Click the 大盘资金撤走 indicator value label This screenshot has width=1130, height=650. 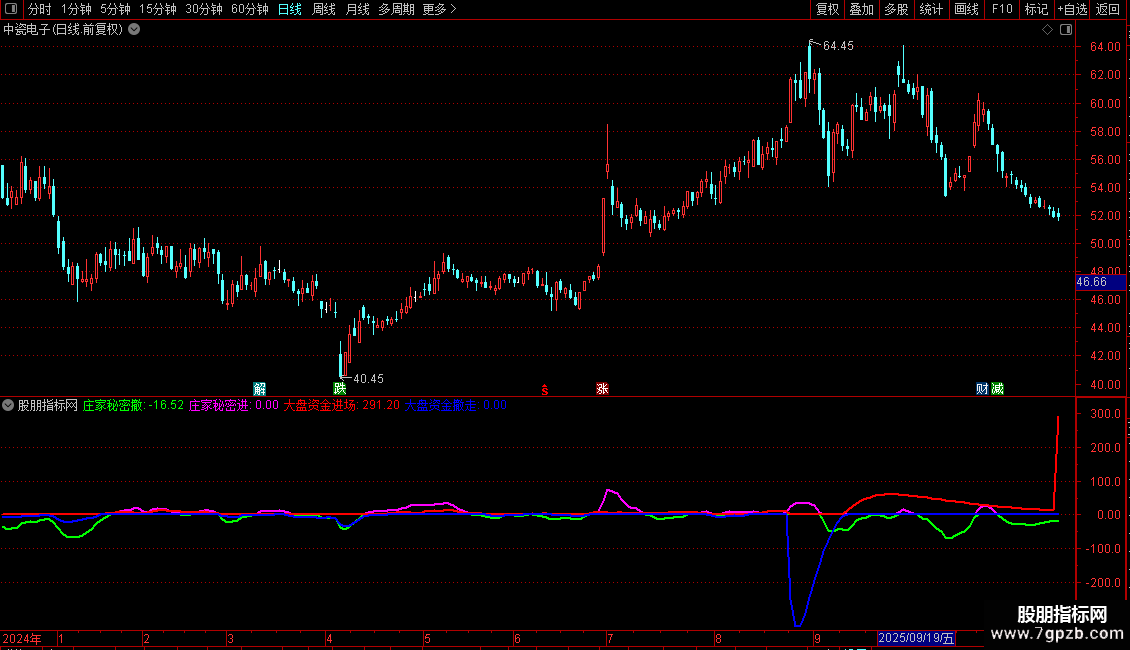click(455, 406)
